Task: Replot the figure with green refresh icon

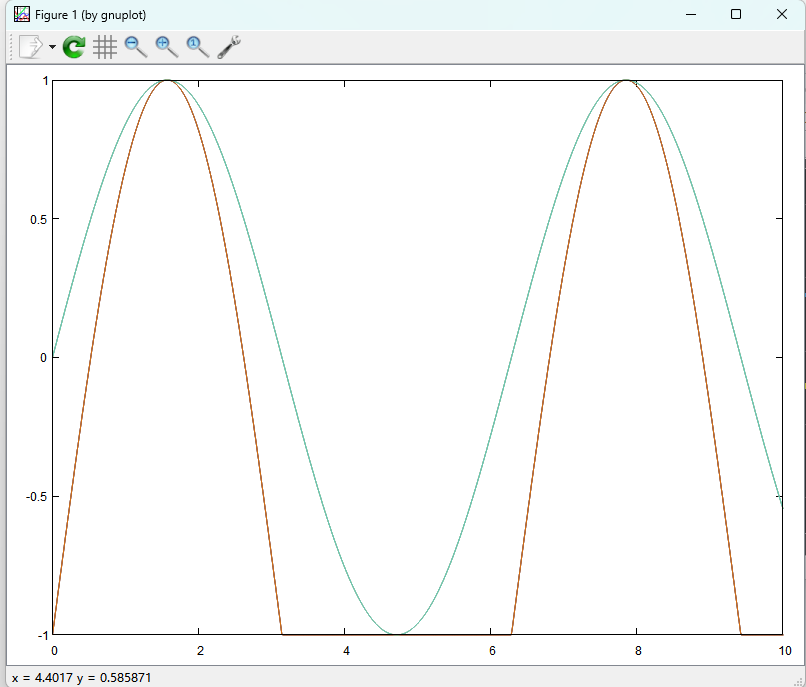Action: (74, 47)
